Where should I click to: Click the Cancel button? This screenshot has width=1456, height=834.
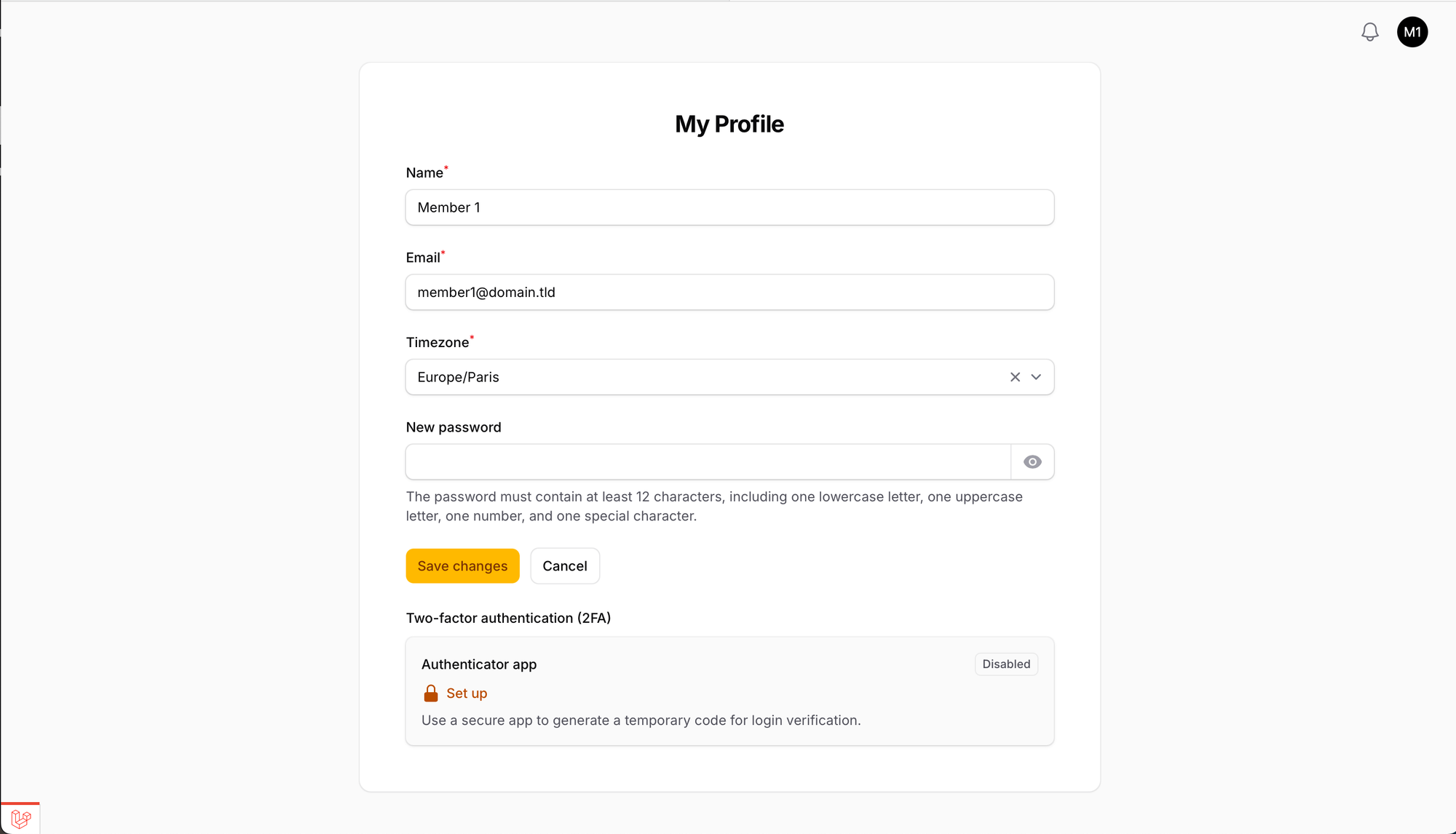pyautogui.click(x=565, y=565)
